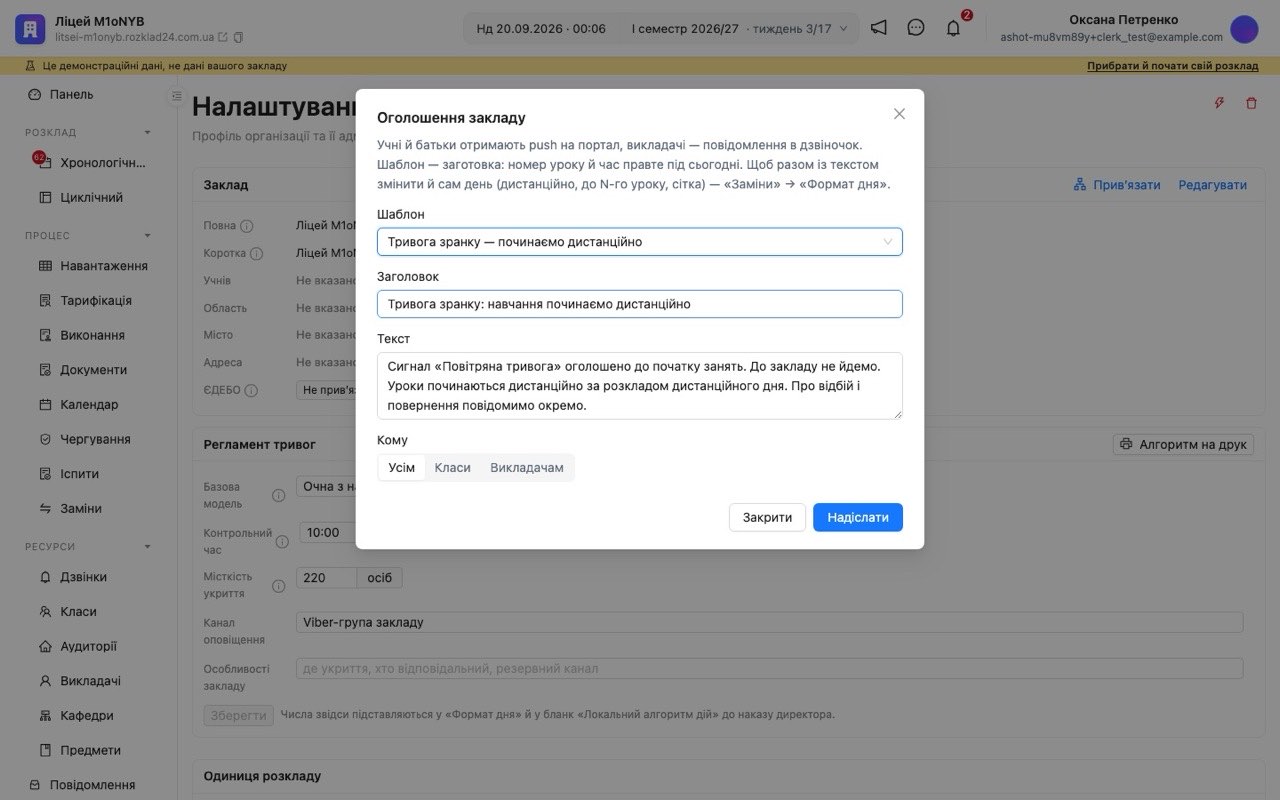1280x800 pixels.
Task: Click the red lightning bolt icon
Action: (1219, 103)
